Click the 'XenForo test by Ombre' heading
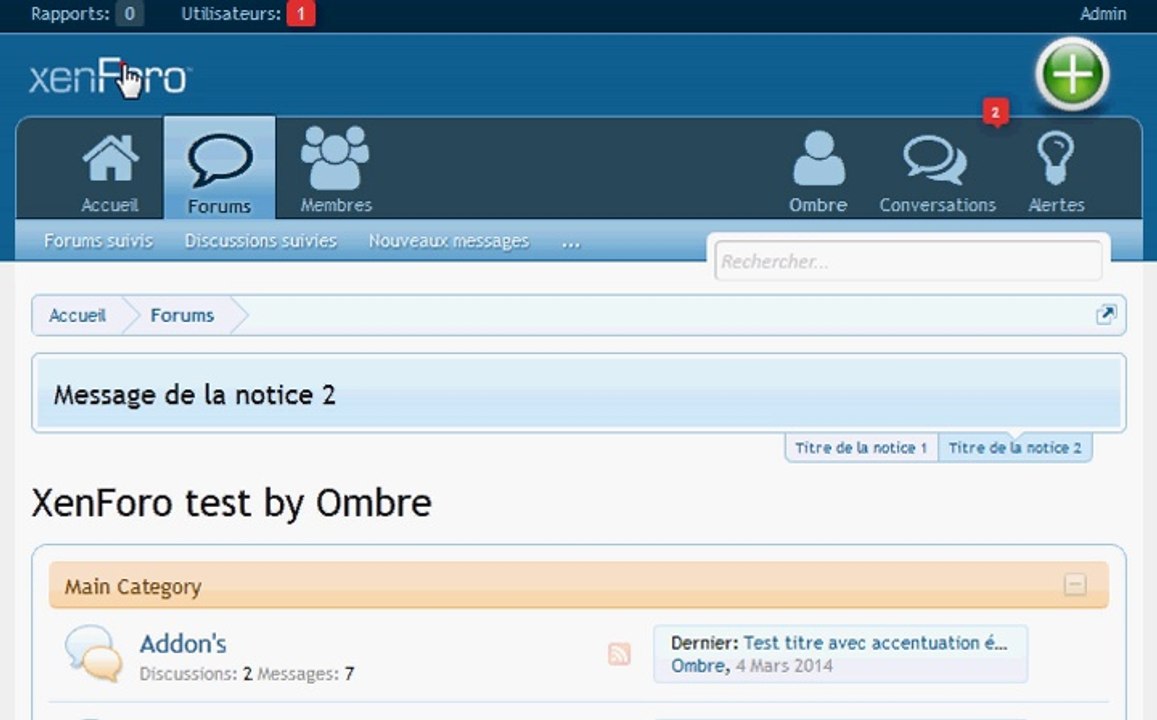 pyautogui.click(x=232, y=503)
